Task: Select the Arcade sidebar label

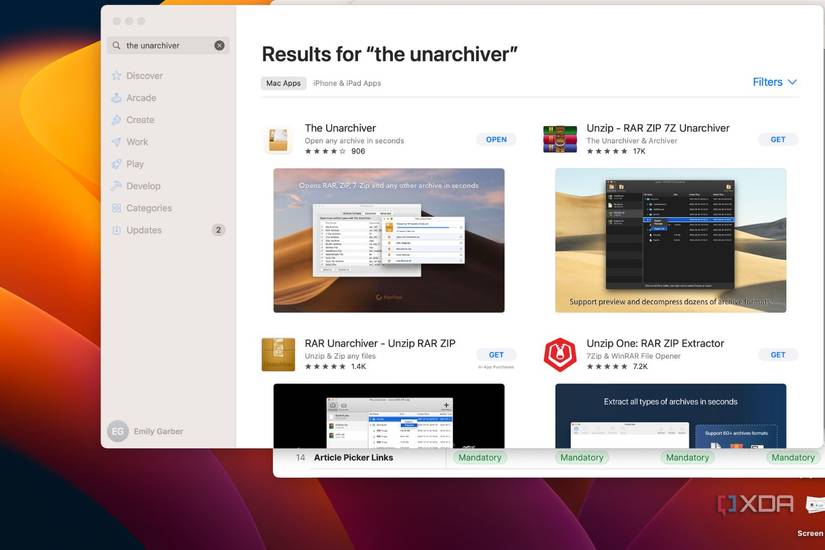Action: pos(141,98)
